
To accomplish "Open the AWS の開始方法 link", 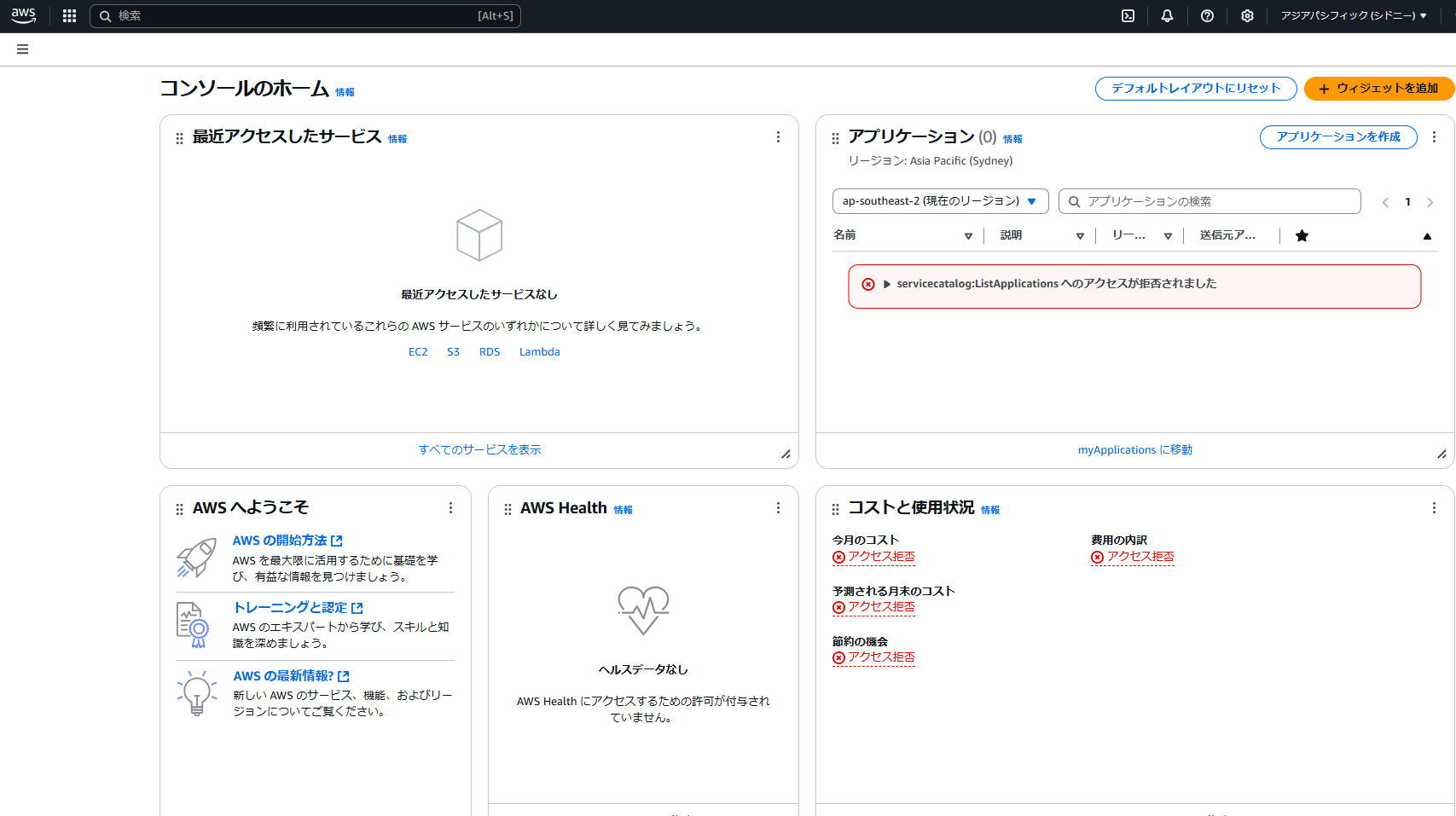I will point(287,541).
